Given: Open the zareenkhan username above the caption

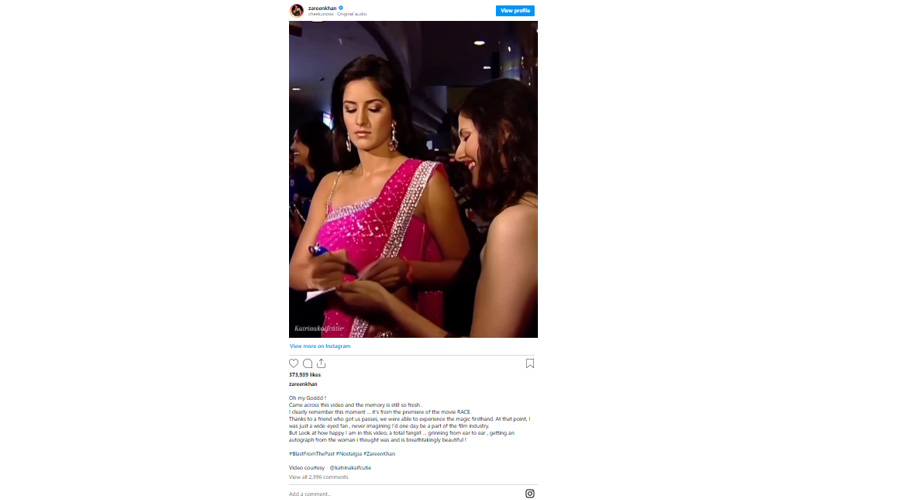Looking at the screenshot, I should (x=303, y=384).
